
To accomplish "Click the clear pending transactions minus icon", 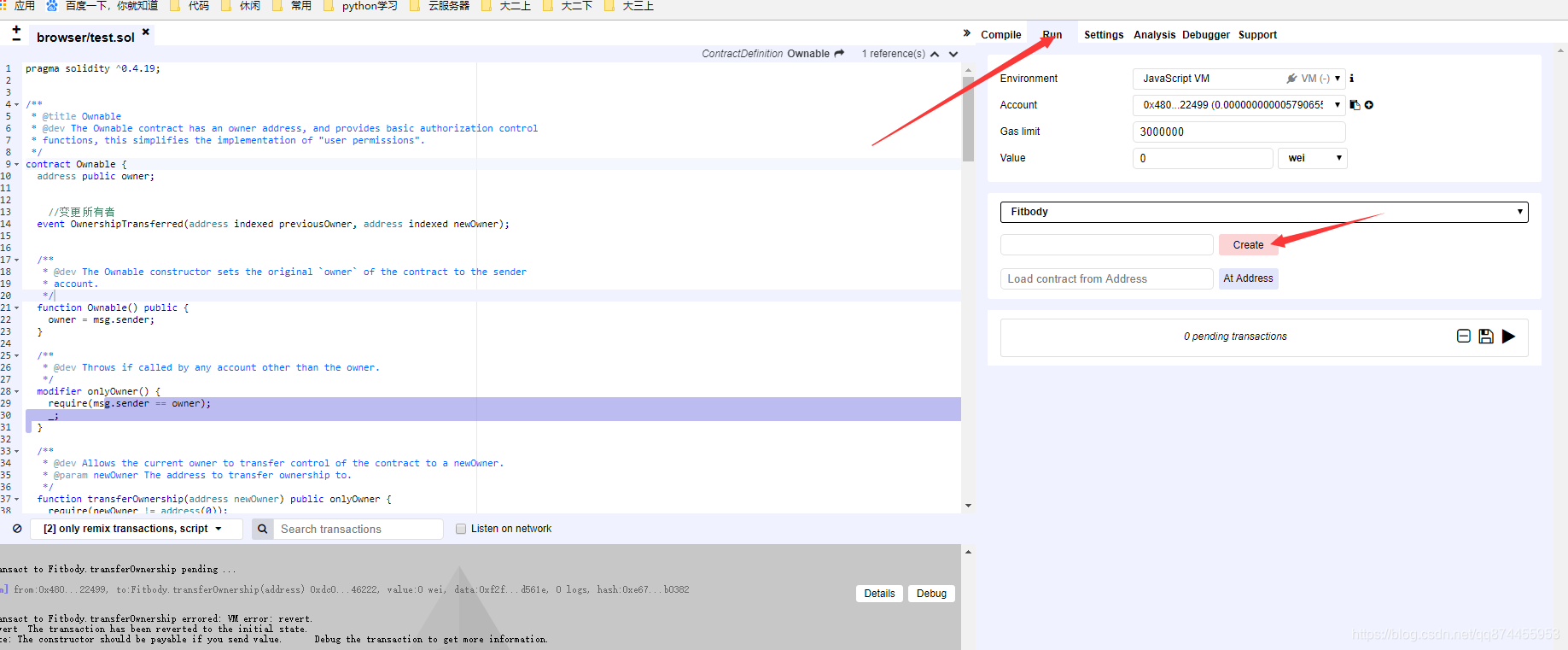I will [1464, 337].
